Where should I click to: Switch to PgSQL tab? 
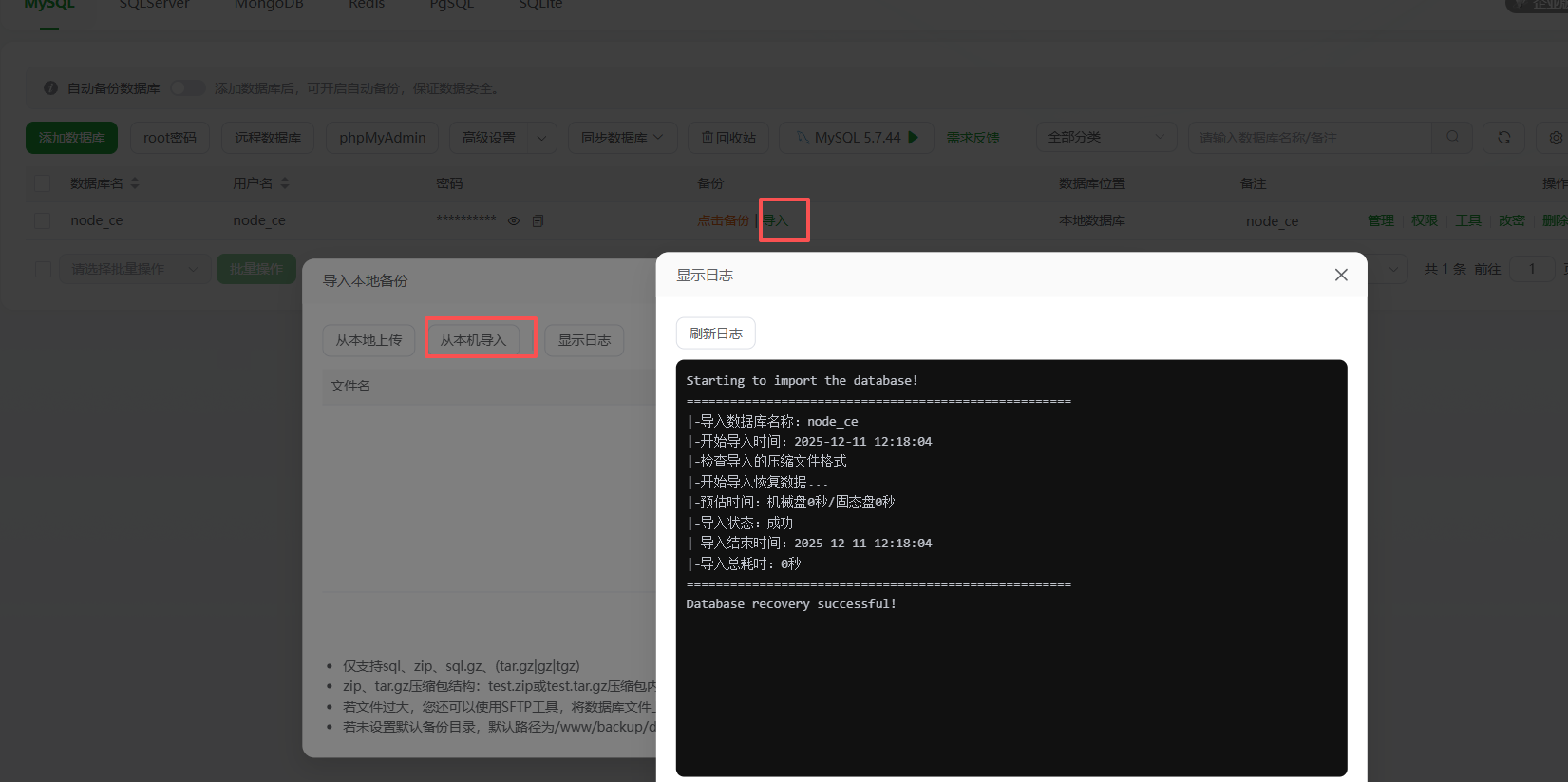coord(451,5)
